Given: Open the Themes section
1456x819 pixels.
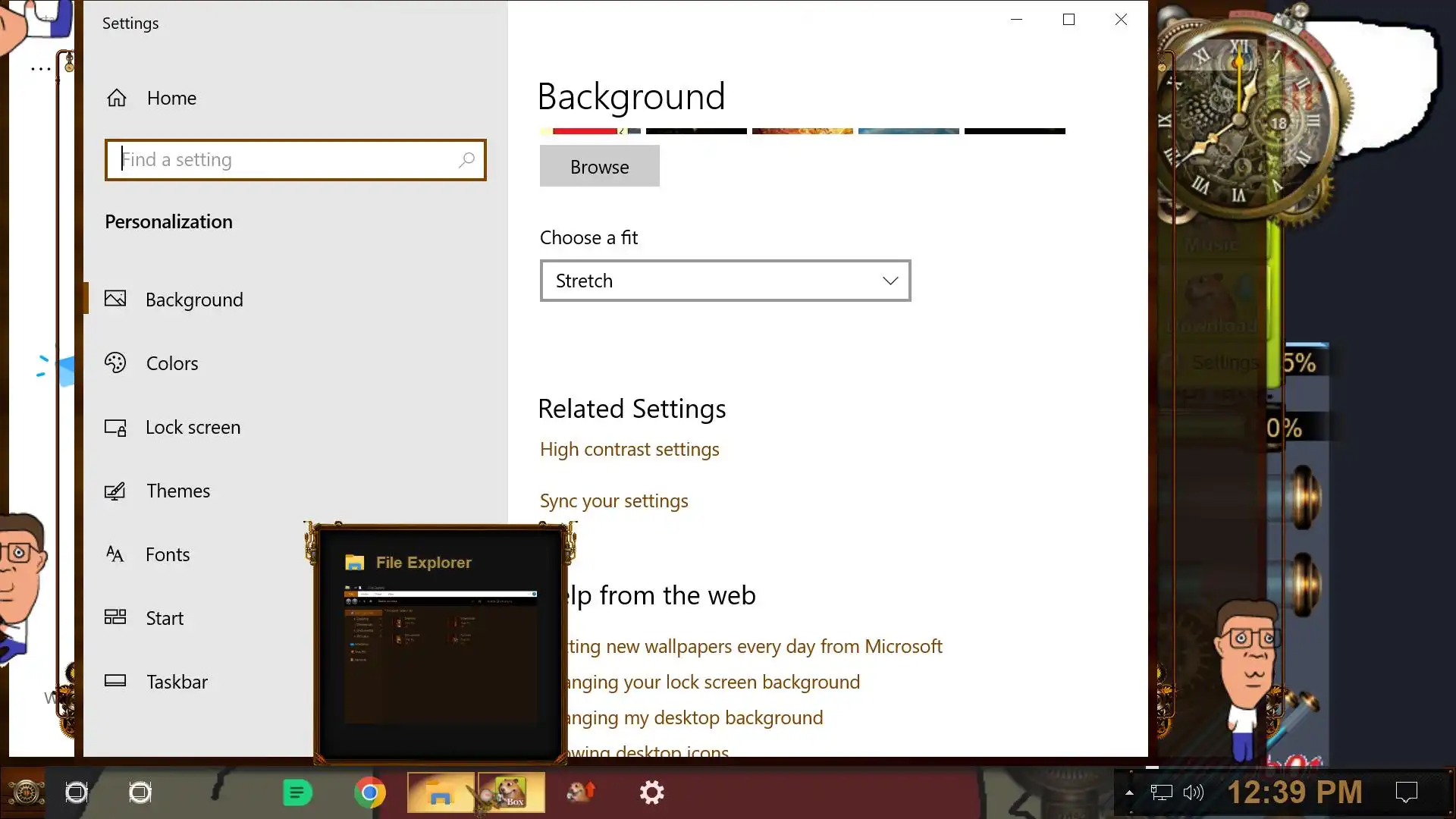Looking at the screenshot, I should pos(177,491).
